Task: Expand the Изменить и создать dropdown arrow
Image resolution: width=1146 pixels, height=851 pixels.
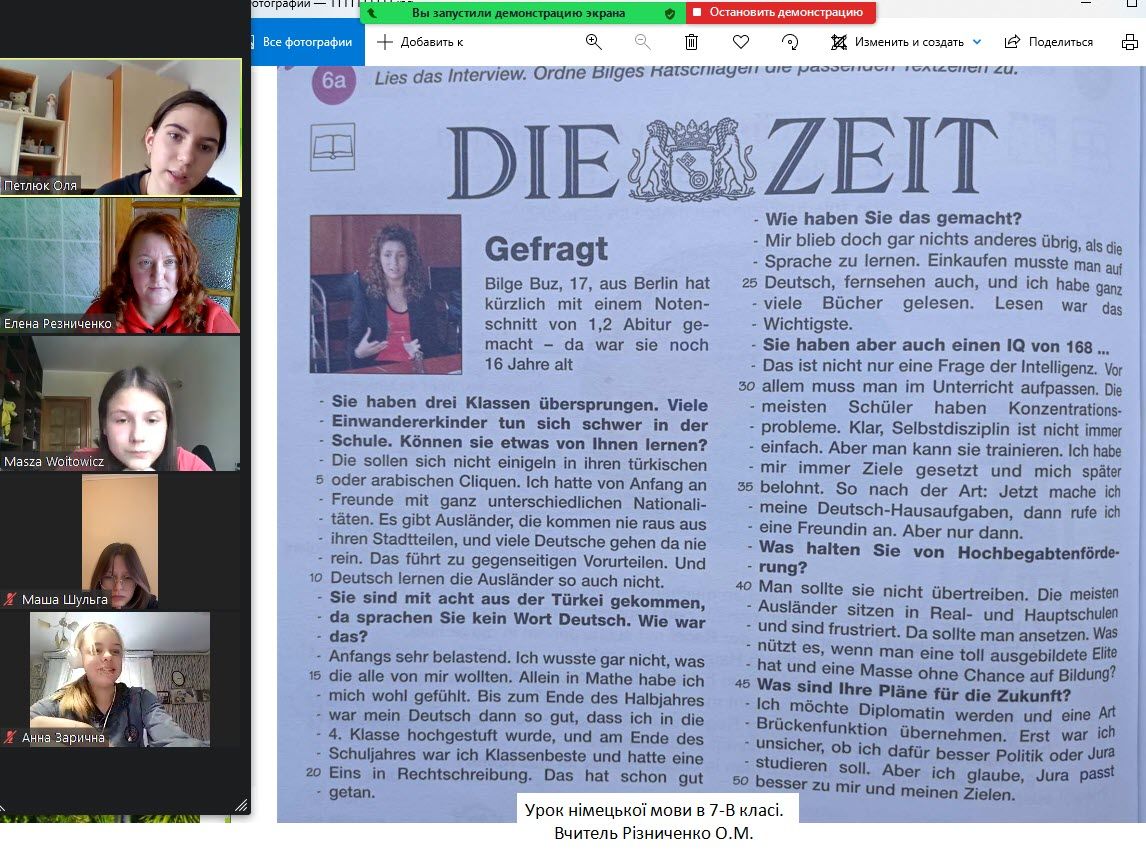Action: [x=977, y=42]
